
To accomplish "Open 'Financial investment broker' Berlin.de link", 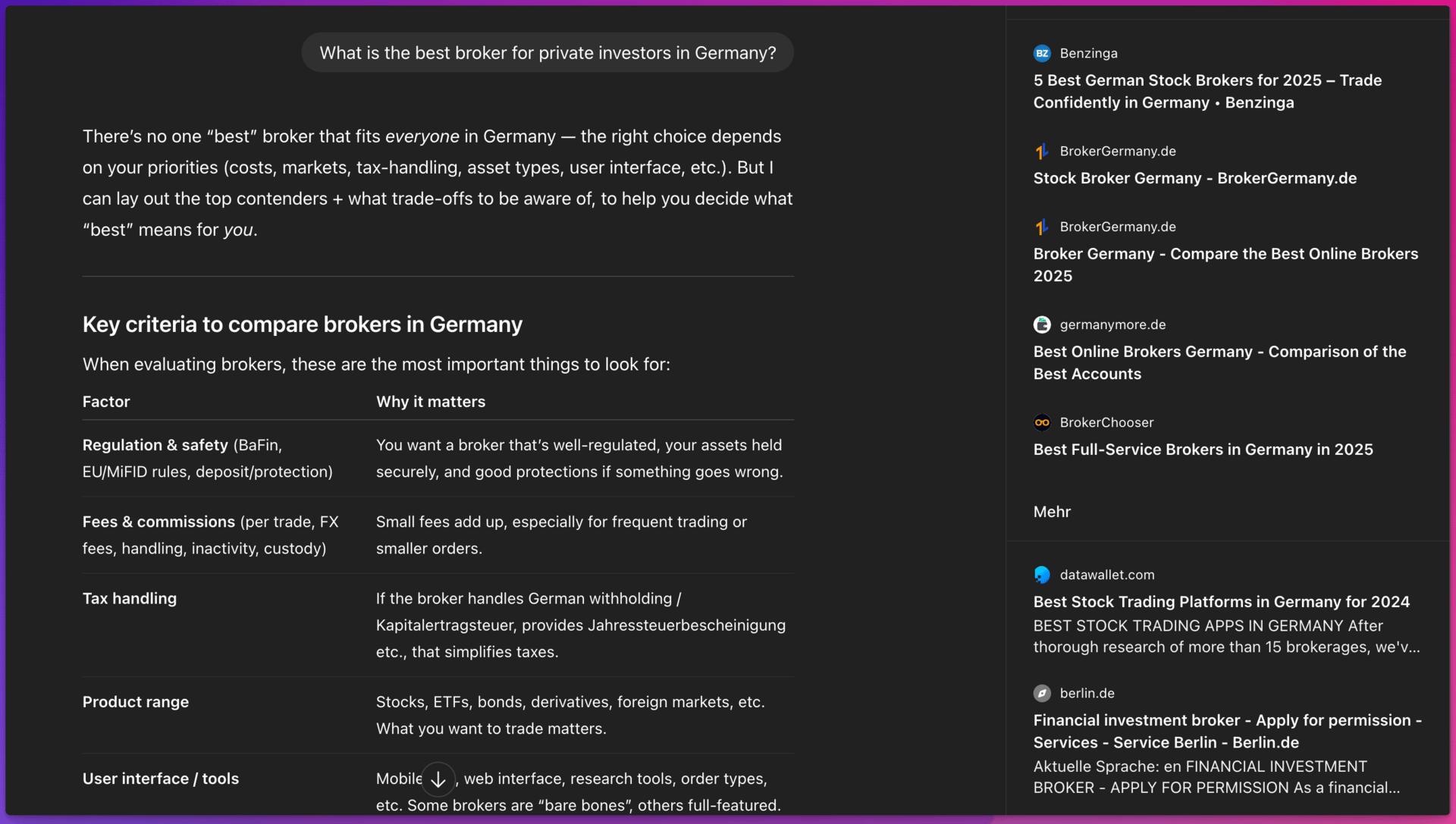I will pyautogui.click(x=1227, y=732).
